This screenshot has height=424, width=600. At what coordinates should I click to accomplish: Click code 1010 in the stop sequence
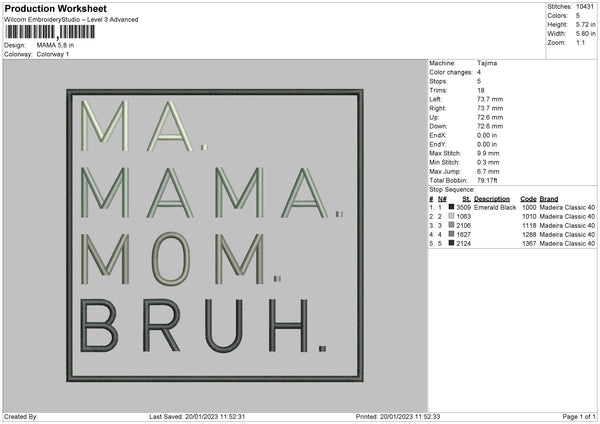pos(529,217)
